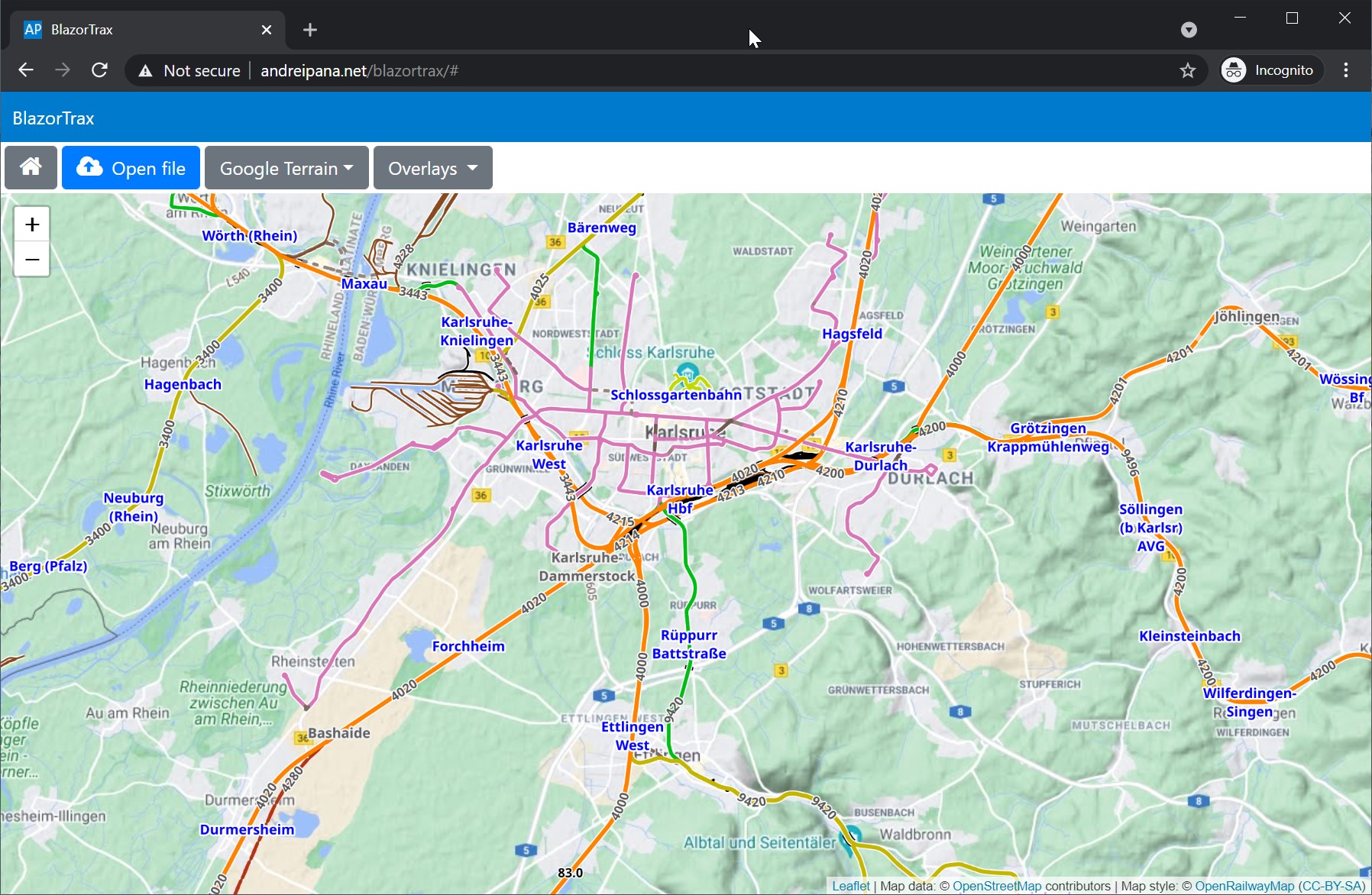Screen dimensions: 1372x895
Task: Open the Leaflet attribution link
Action: [x=850, y=886]
